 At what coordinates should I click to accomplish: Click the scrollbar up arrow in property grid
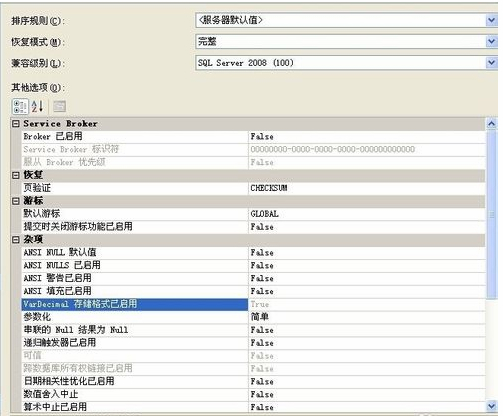click(492, 124)
